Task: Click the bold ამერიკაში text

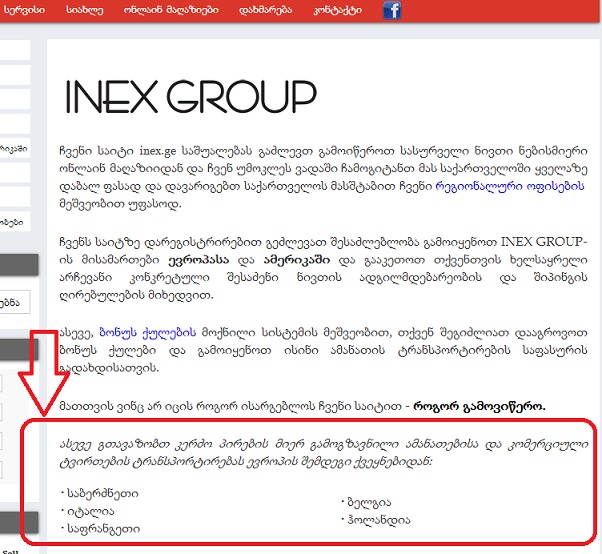Action: click(x=296, y=260)
